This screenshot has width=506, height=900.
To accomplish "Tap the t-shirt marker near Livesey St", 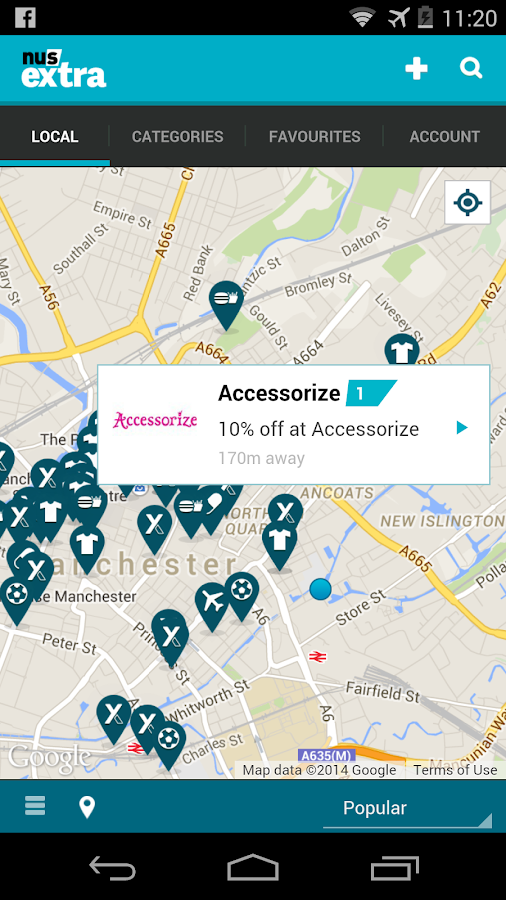I will (x=402, y=350).
